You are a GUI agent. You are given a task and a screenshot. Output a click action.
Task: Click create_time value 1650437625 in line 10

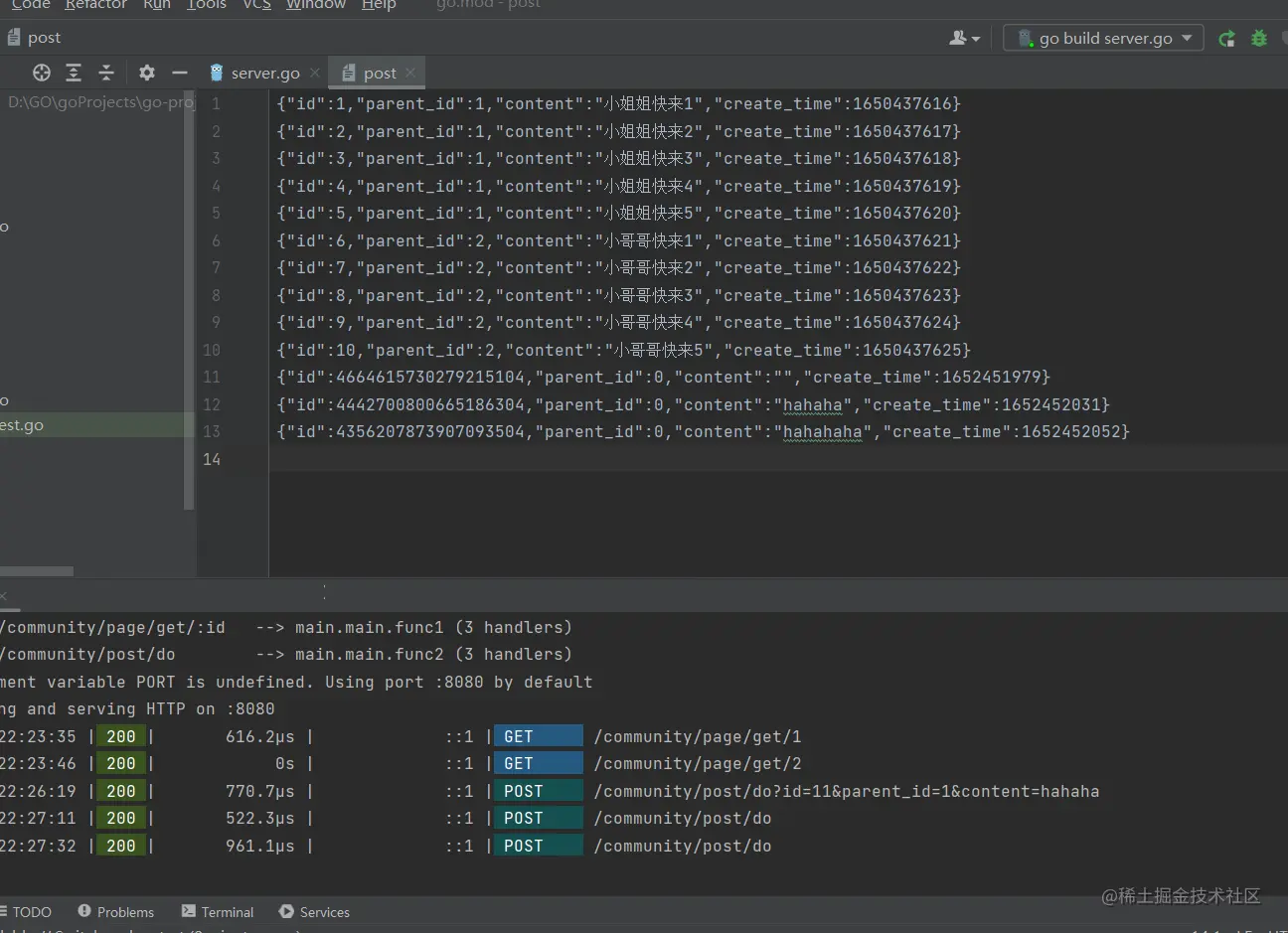tap(911, 350)
